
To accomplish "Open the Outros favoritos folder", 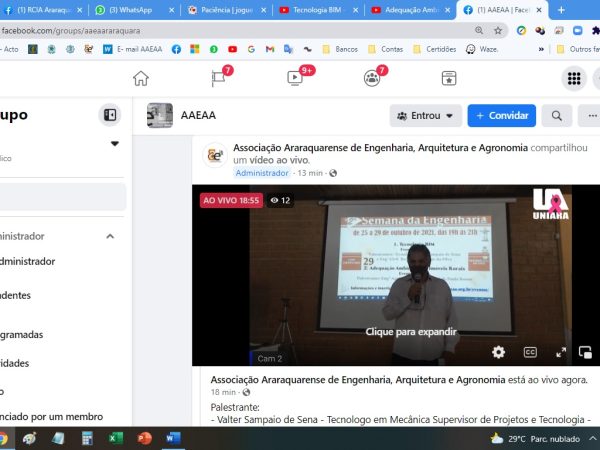I will (x=578, y=49).
